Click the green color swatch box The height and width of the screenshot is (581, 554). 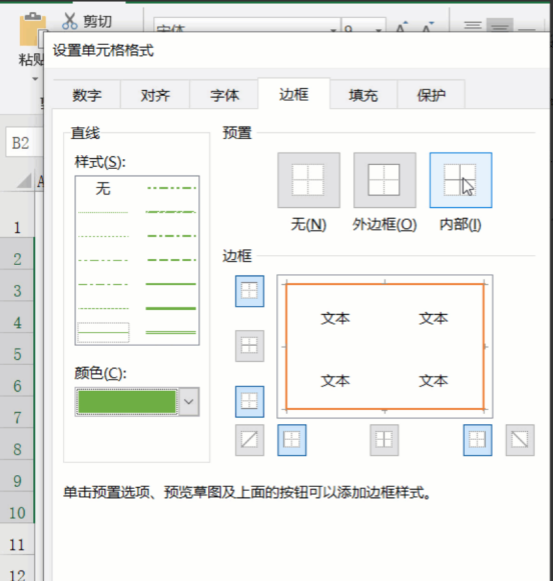(x=127, y=402)
